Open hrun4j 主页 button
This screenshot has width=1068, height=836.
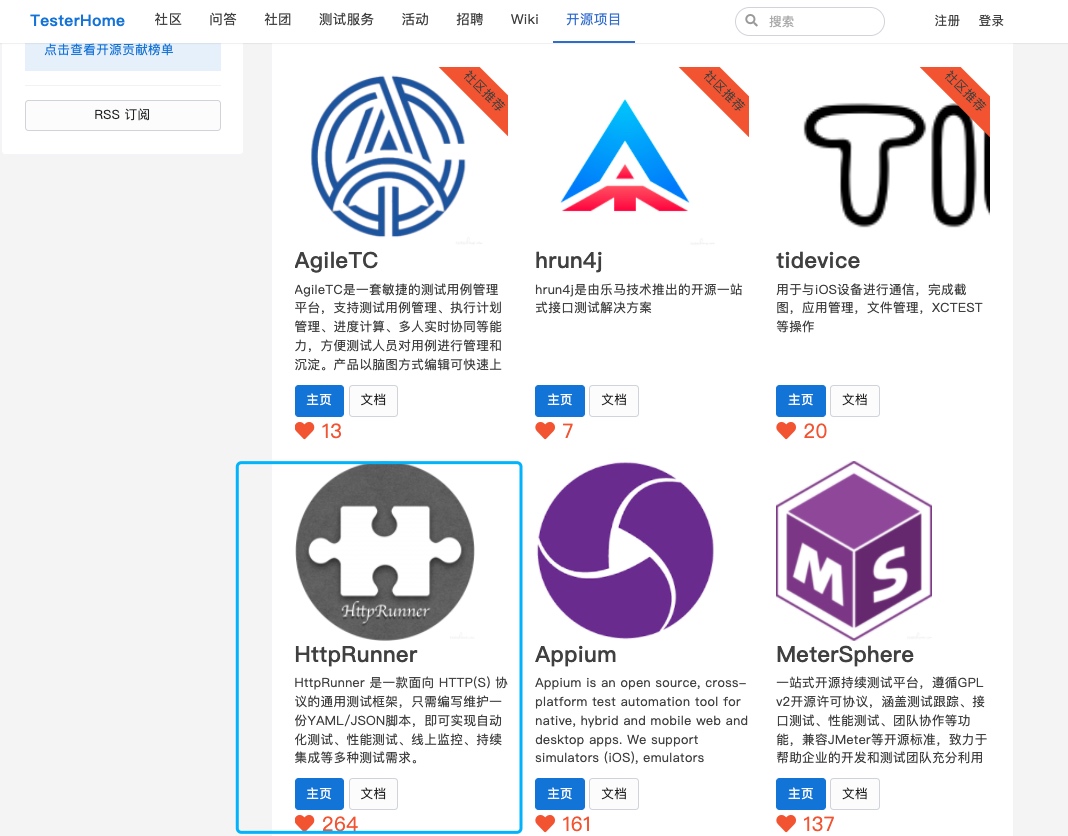click(560, 401)
